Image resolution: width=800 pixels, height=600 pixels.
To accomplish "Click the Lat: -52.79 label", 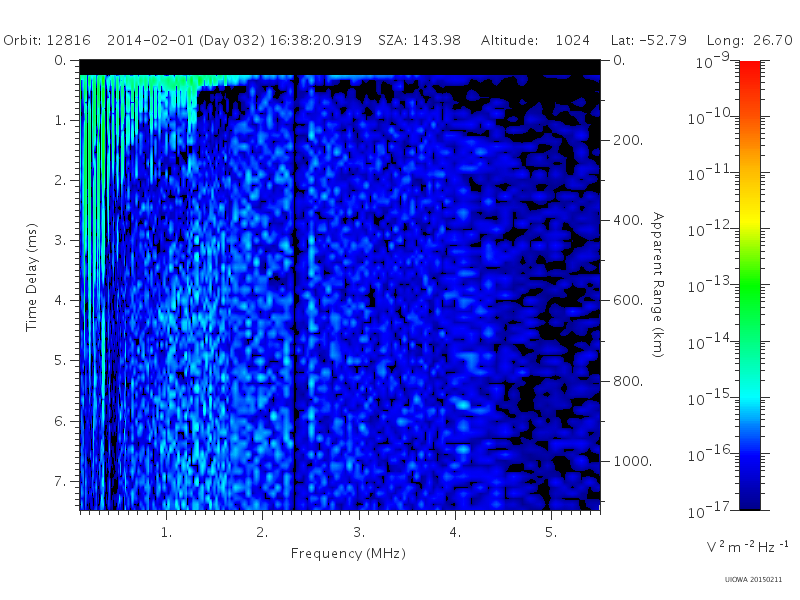I will (x=648, y=40).
